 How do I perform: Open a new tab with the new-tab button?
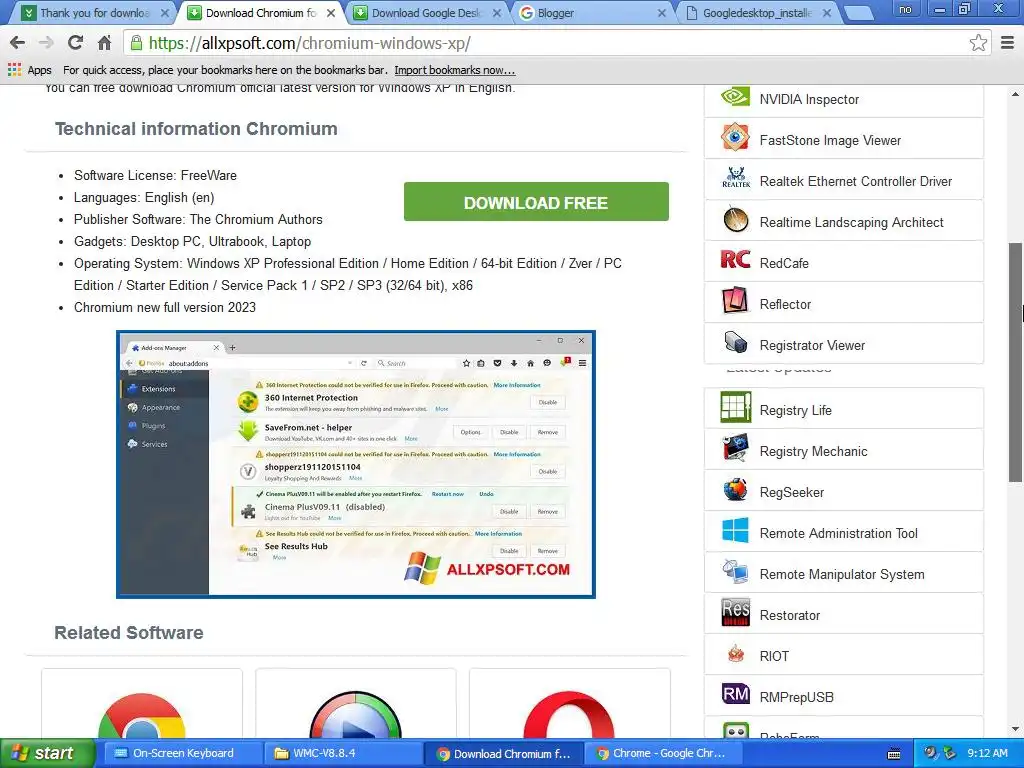click(x=859, y=12)
